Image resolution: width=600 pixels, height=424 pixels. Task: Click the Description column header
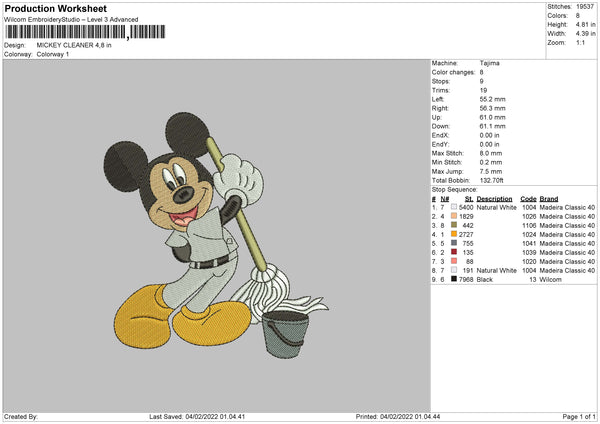(494, 199)
